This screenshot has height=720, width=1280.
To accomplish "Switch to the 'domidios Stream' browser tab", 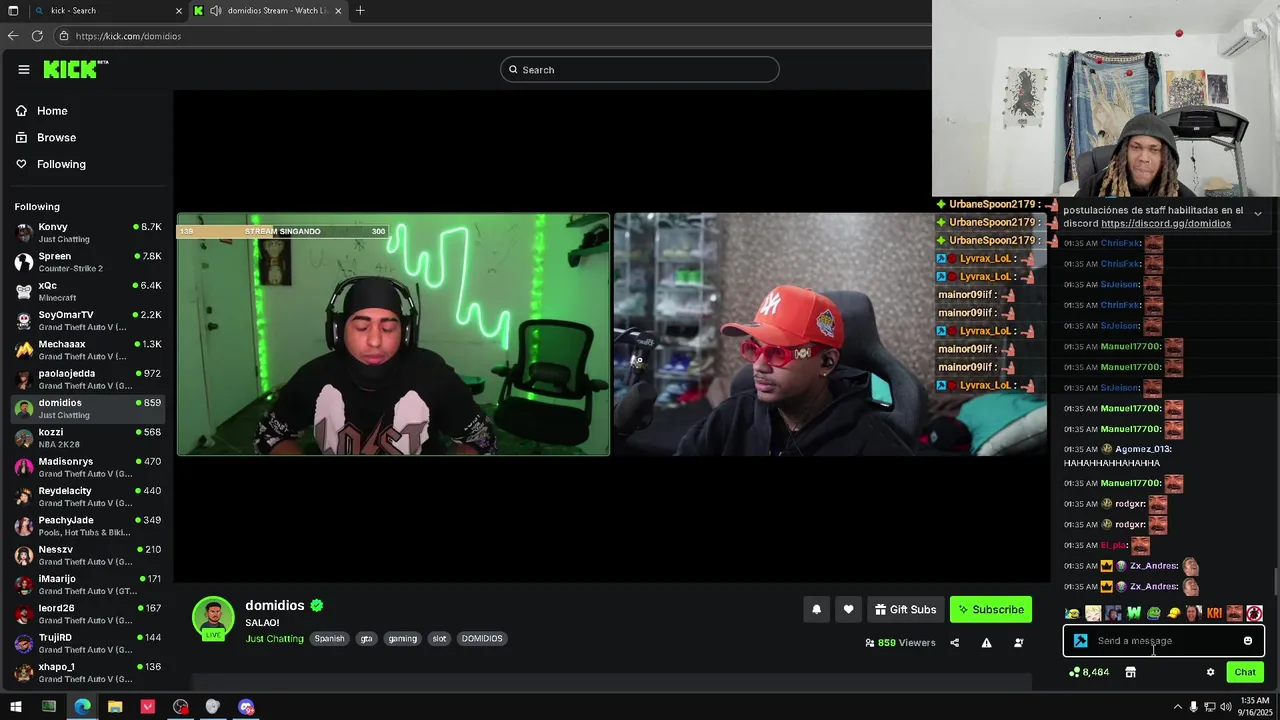I will click(267, 11).
